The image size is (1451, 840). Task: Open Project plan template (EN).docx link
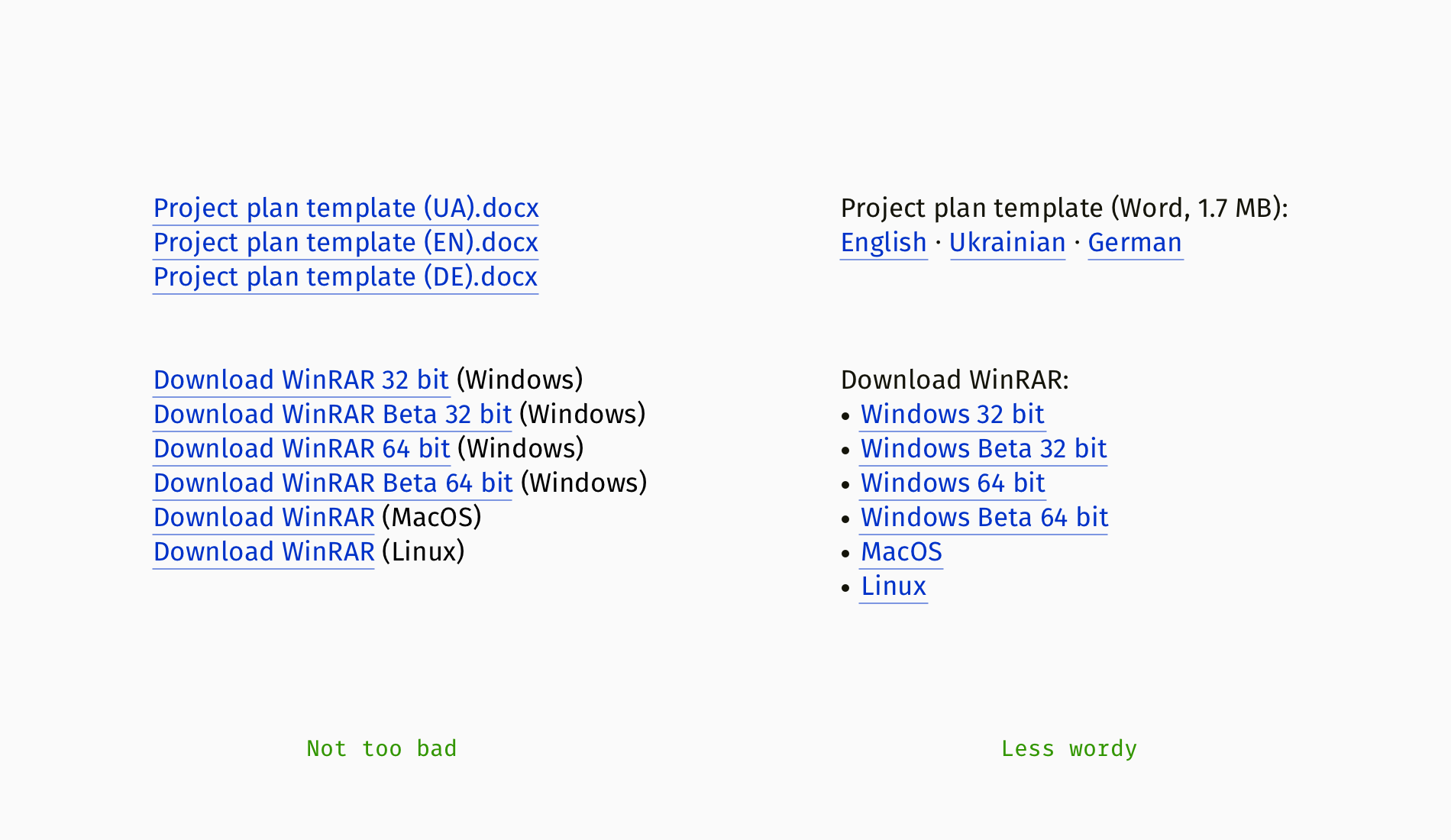tap(346, 243)
